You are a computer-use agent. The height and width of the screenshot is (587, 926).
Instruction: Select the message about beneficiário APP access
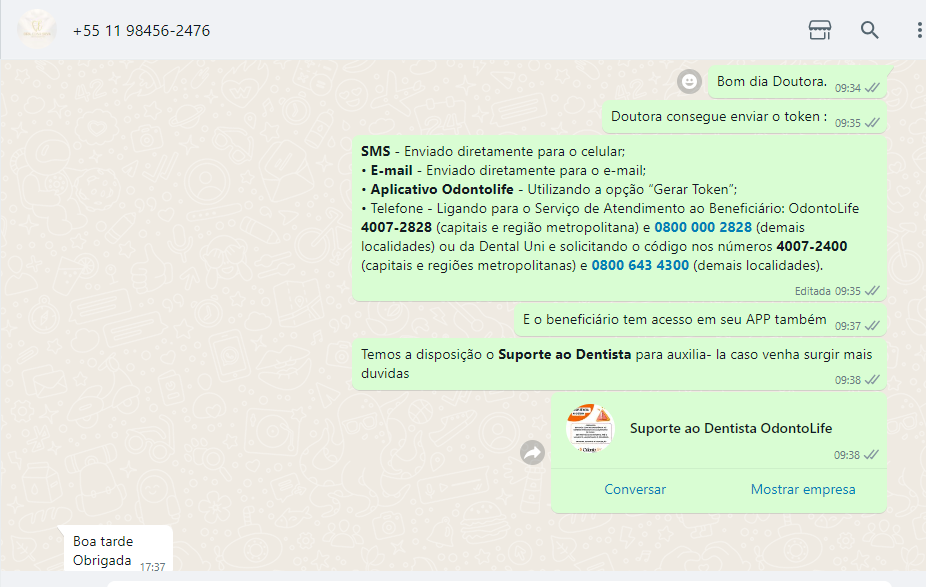[700, 319]
